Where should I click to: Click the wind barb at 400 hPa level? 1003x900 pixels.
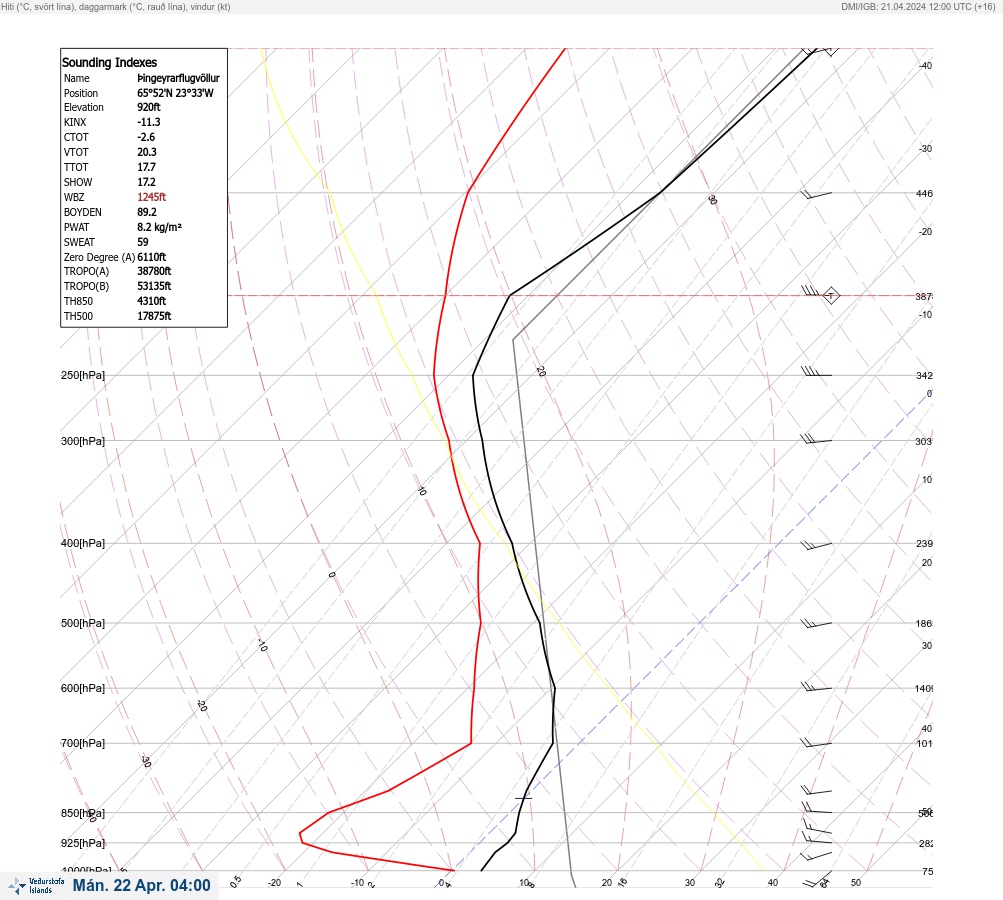(816, 545)
